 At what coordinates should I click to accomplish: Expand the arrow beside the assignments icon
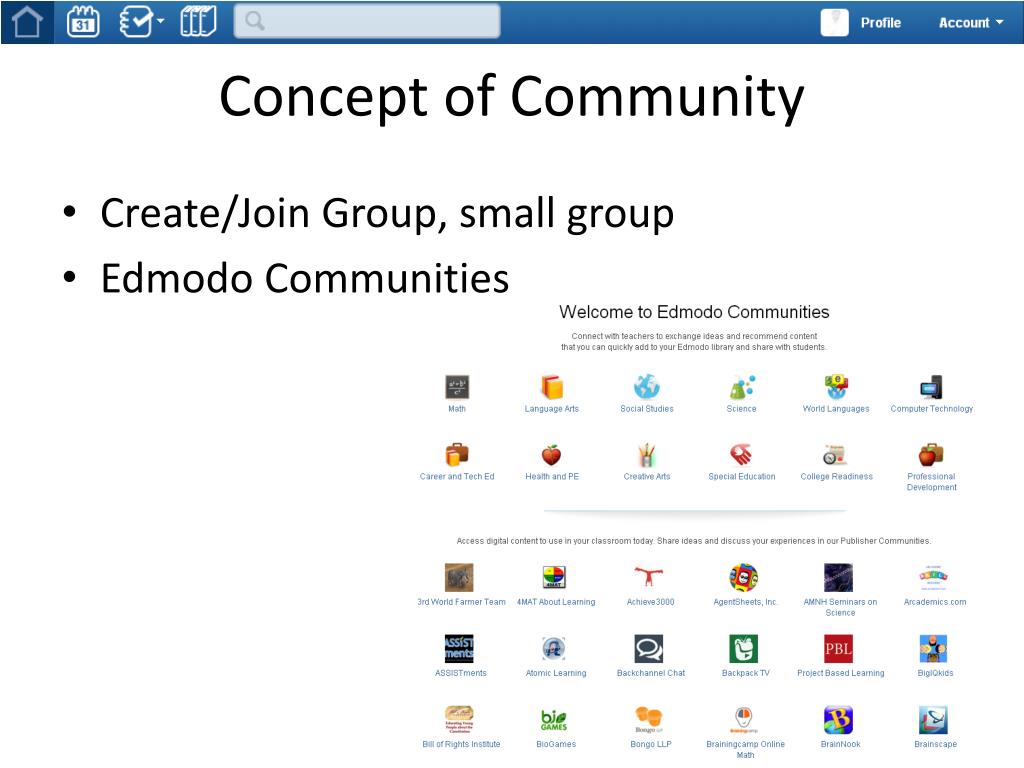click(x=161, y=22)
